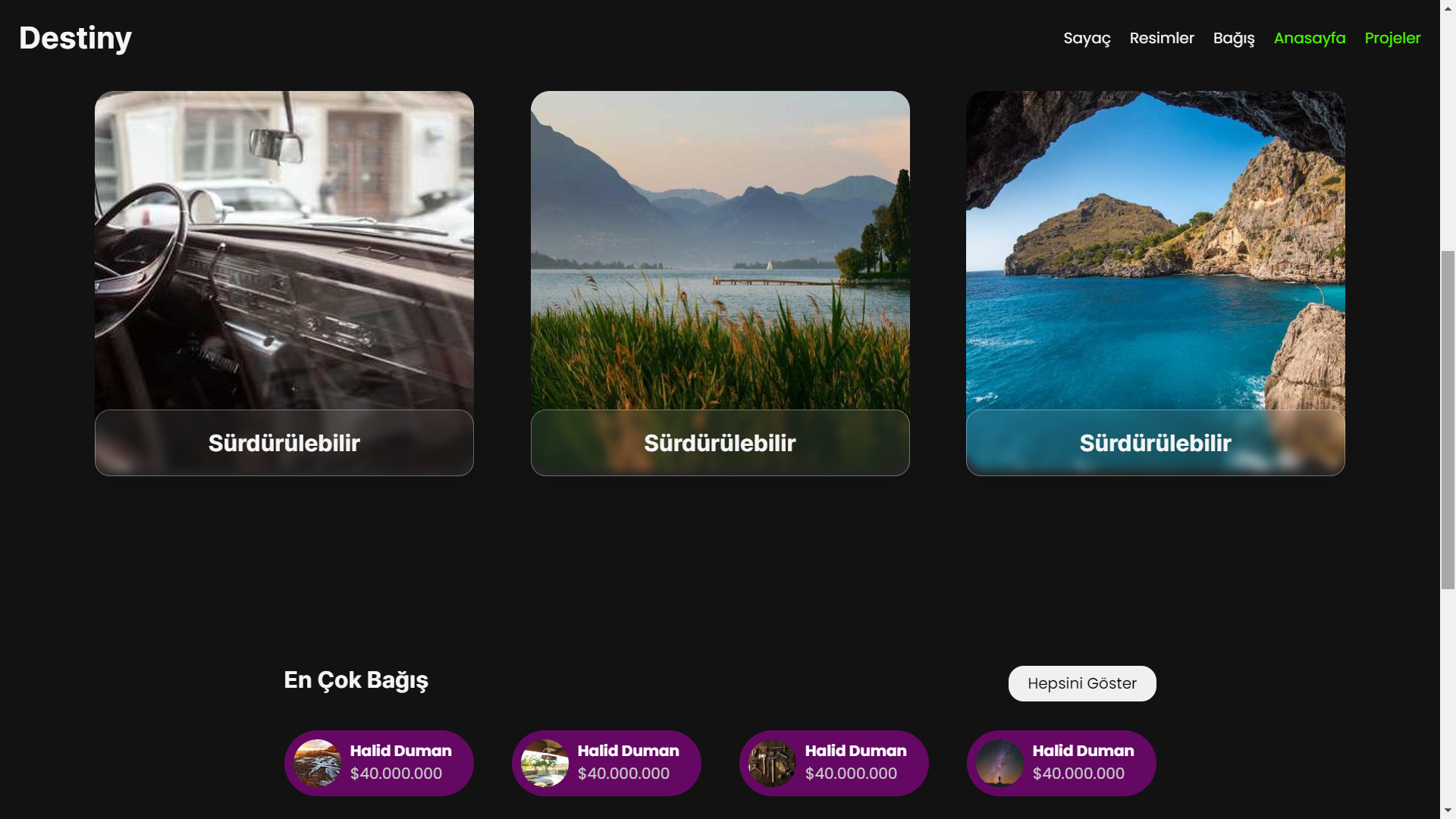Open the Bağış navigation link
Image resolution: width=1456 pixels, height=819 pixels.
[1233, 38]
